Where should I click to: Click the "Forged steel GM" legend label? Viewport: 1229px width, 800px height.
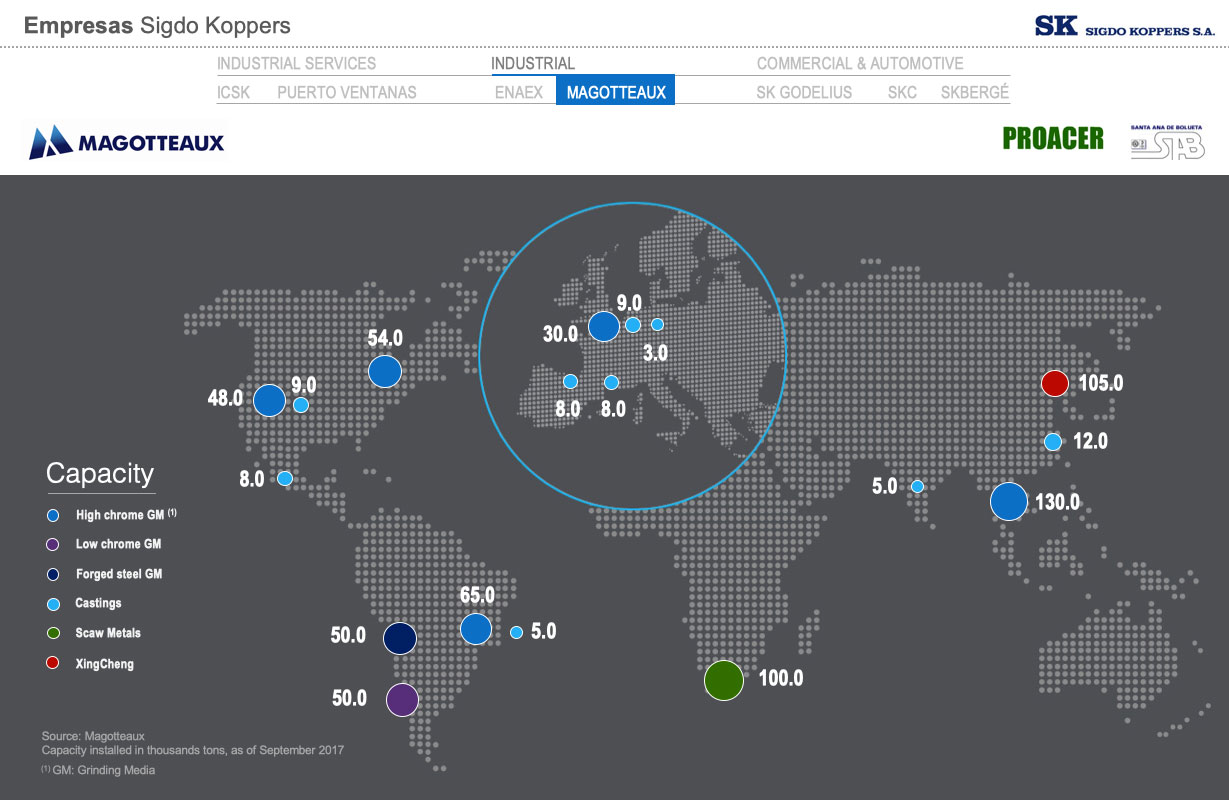click(x=119, y=575)
